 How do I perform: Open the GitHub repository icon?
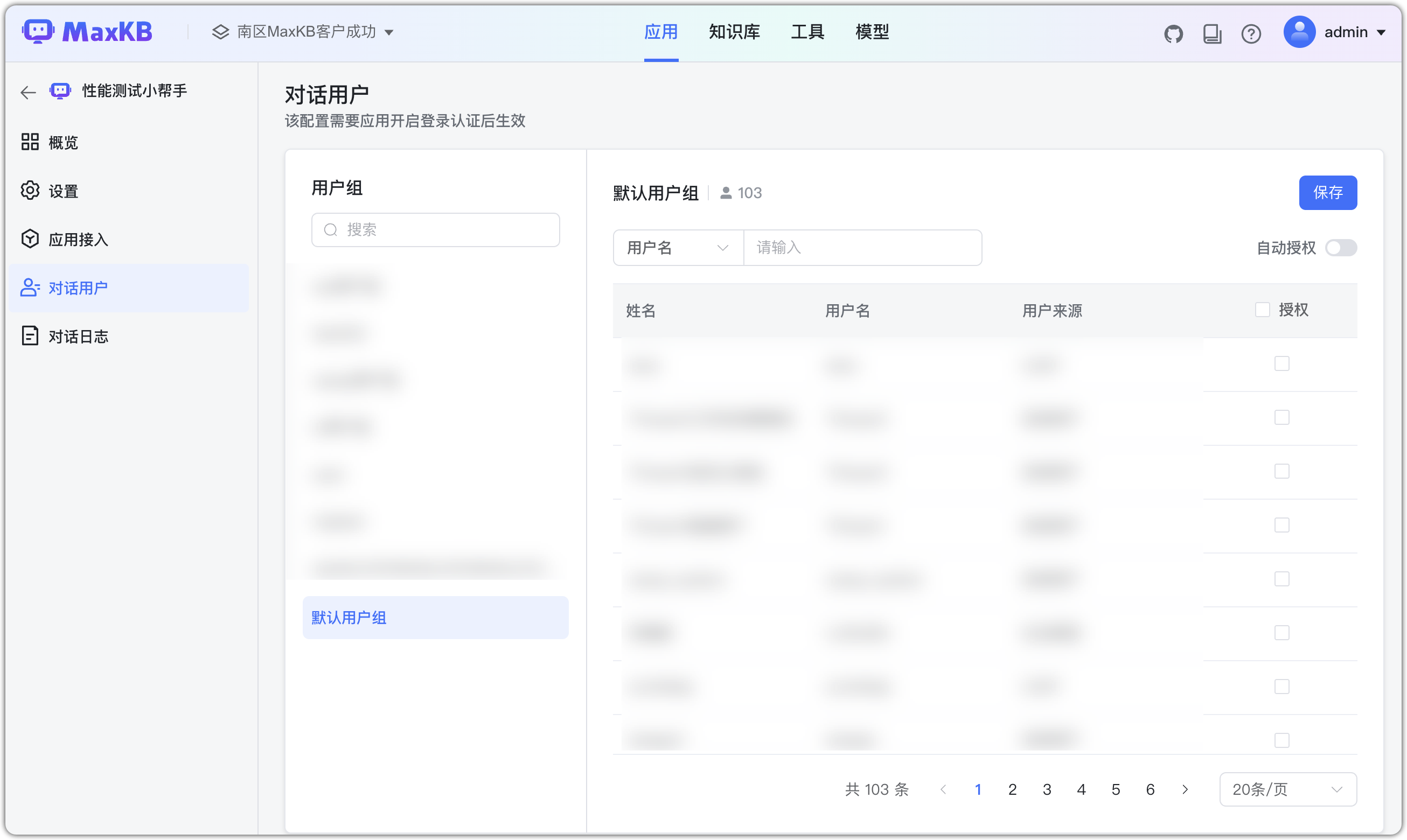click(1173, 33)
